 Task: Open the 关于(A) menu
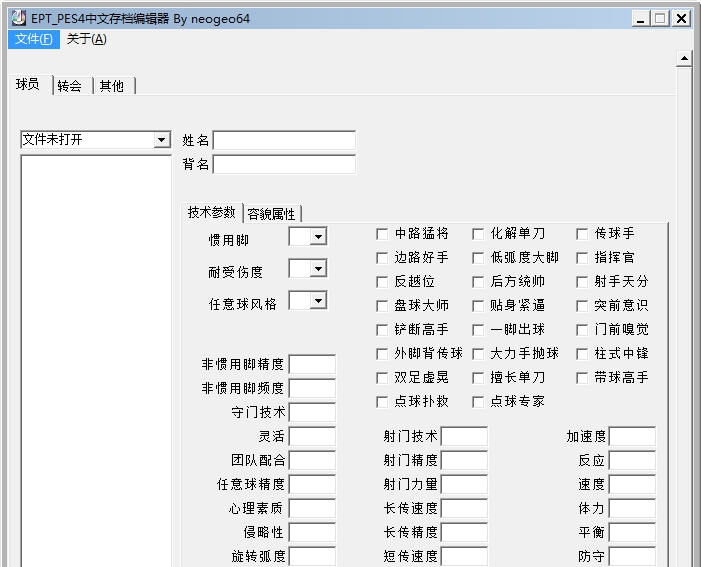(x=86, y=39)
